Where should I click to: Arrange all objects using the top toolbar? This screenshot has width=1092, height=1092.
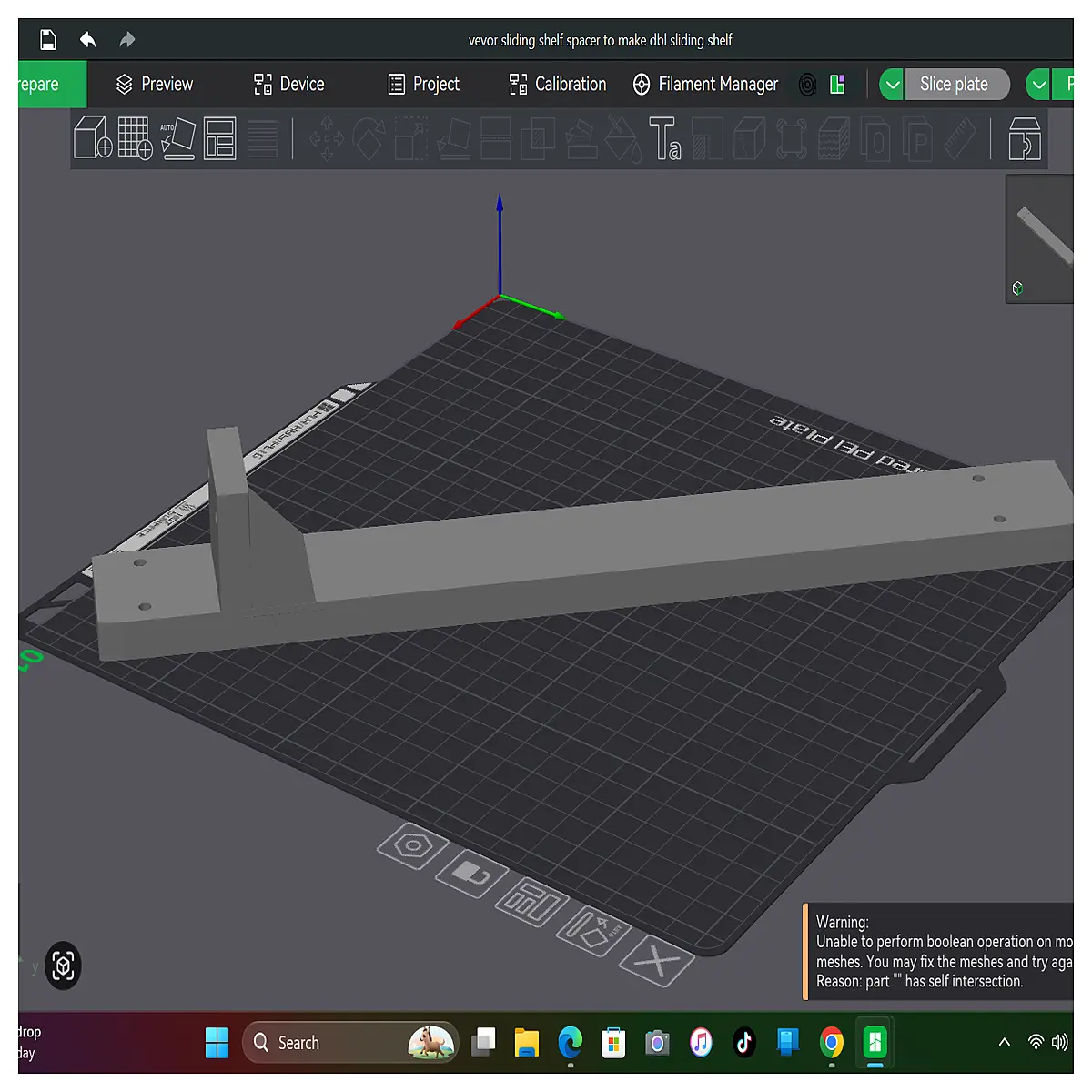click(x=220, y=137)
